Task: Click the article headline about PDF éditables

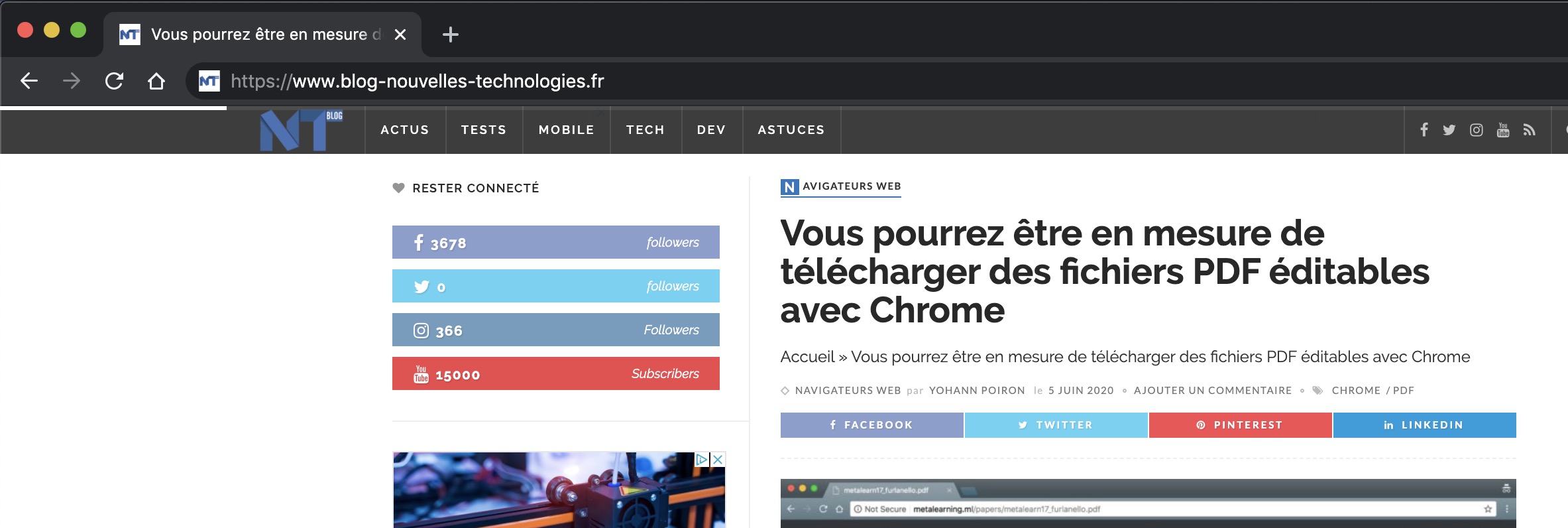Action: click(x=1105, y=271)
